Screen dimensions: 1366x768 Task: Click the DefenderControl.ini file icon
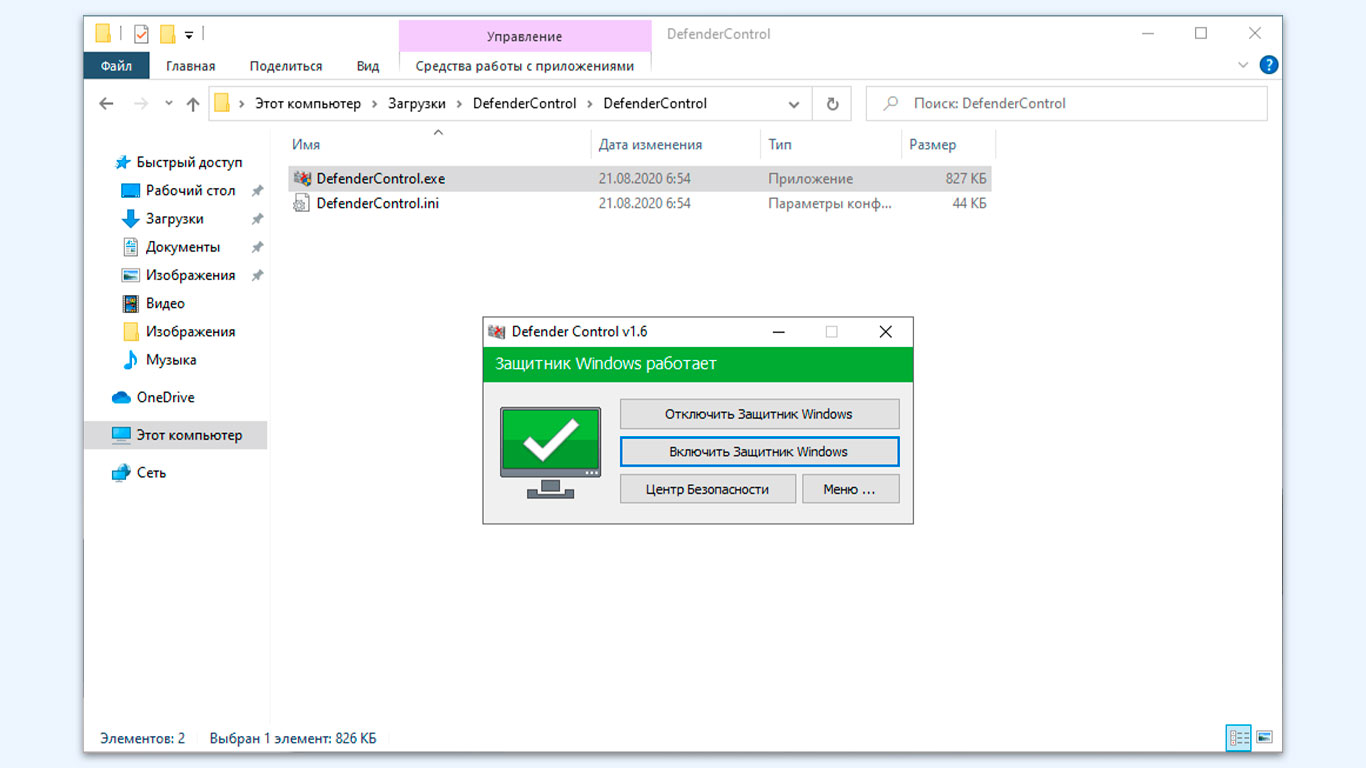[x=302, y=203]
